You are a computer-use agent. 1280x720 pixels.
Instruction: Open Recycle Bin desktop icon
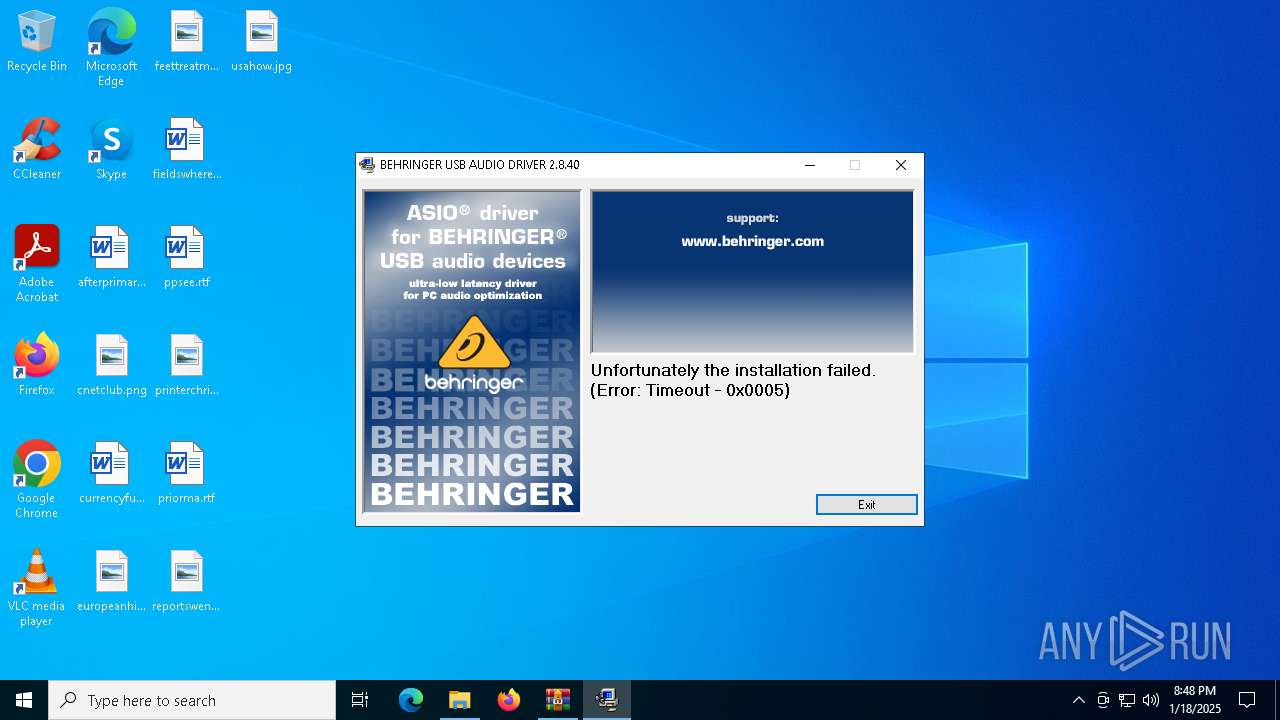click(37, 42)
